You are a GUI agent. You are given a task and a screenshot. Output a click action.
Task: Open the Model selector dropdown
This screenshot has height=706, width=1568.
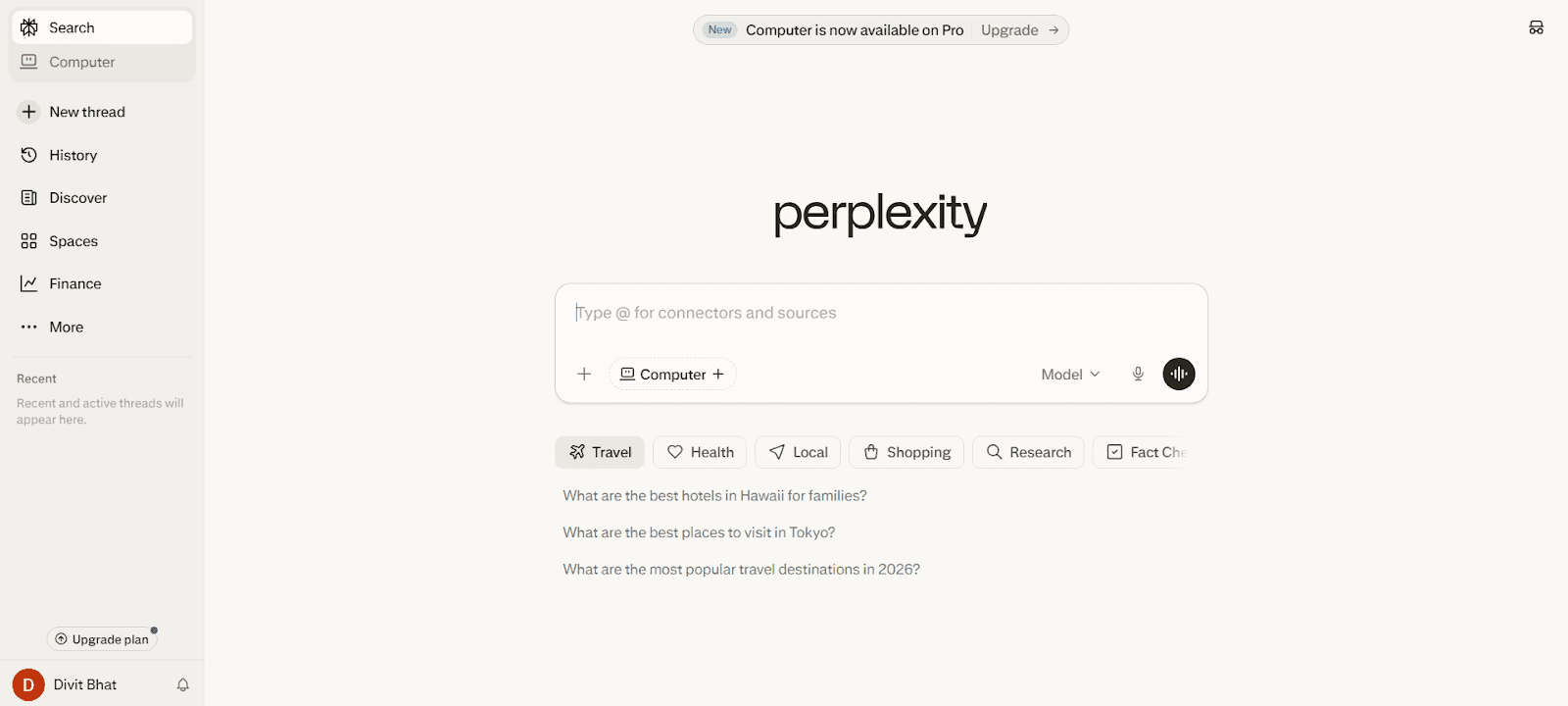1068,374
